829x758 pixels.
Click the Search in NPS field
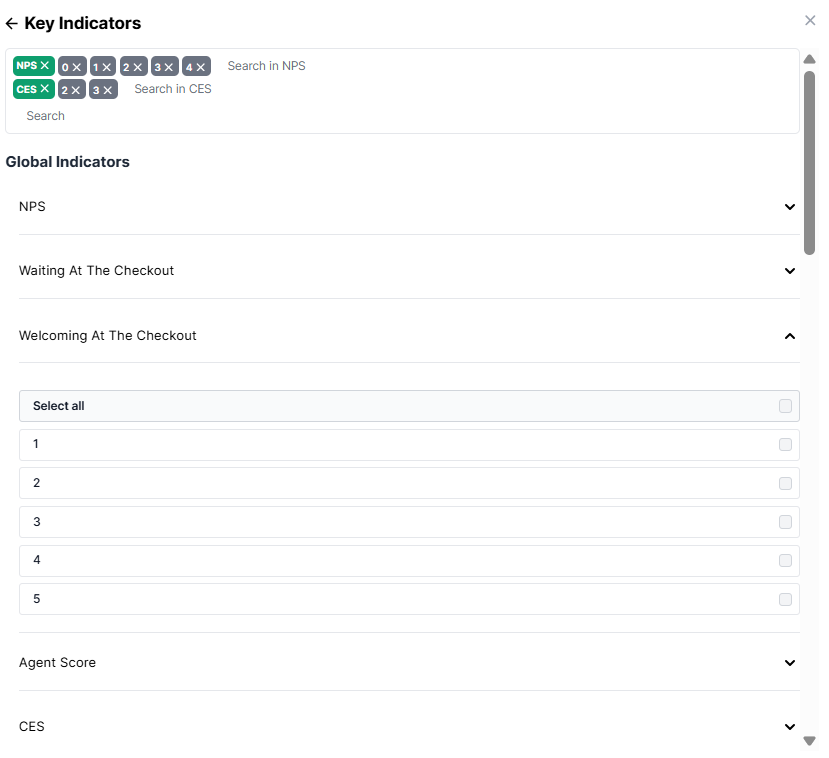click(266, 66)
